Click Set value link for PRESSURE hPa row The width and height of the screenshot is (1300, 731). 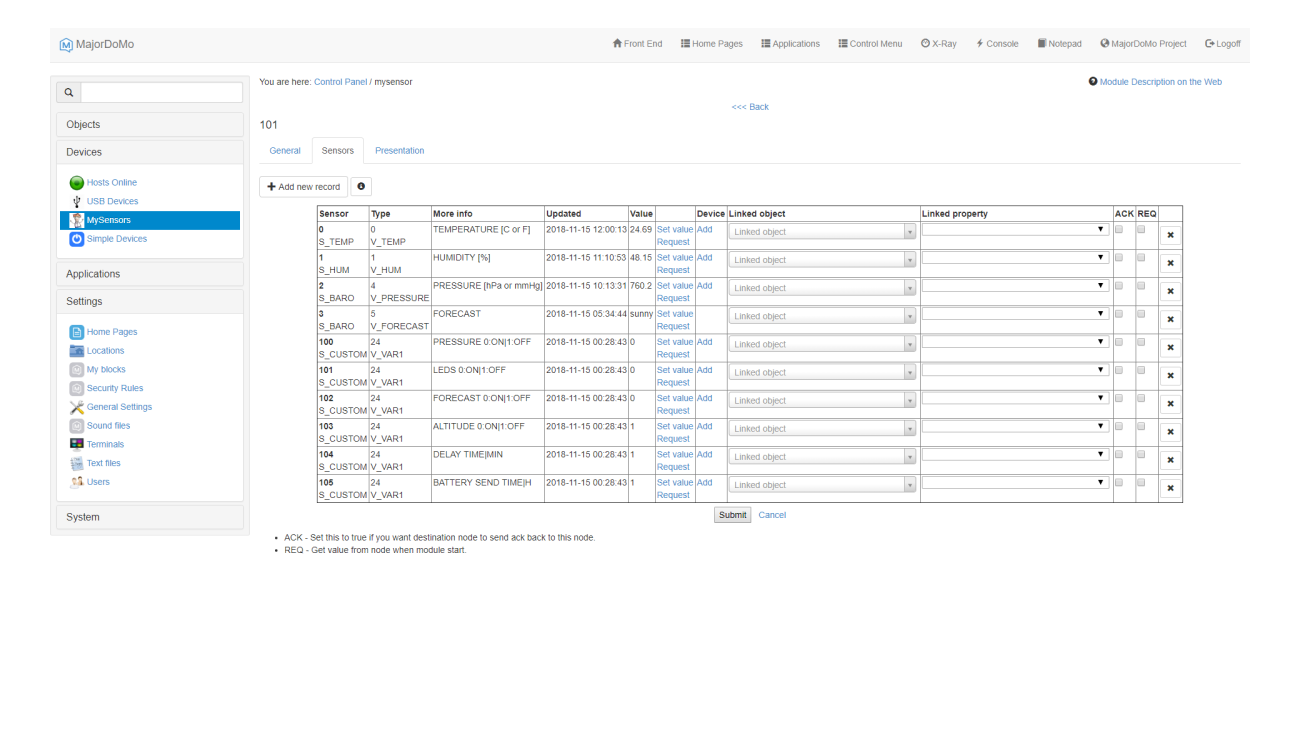(x=674, y=286)
